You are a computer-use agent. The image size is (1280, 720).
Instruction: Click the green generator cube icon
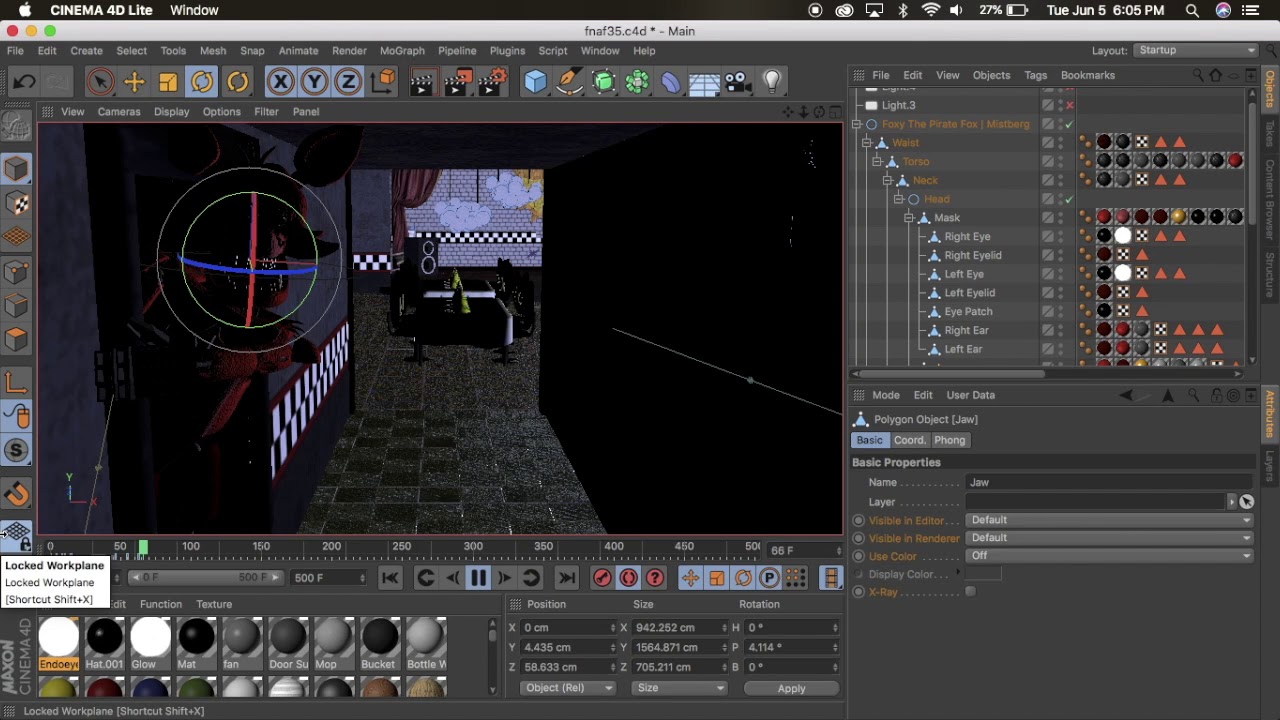coord(603,82)
